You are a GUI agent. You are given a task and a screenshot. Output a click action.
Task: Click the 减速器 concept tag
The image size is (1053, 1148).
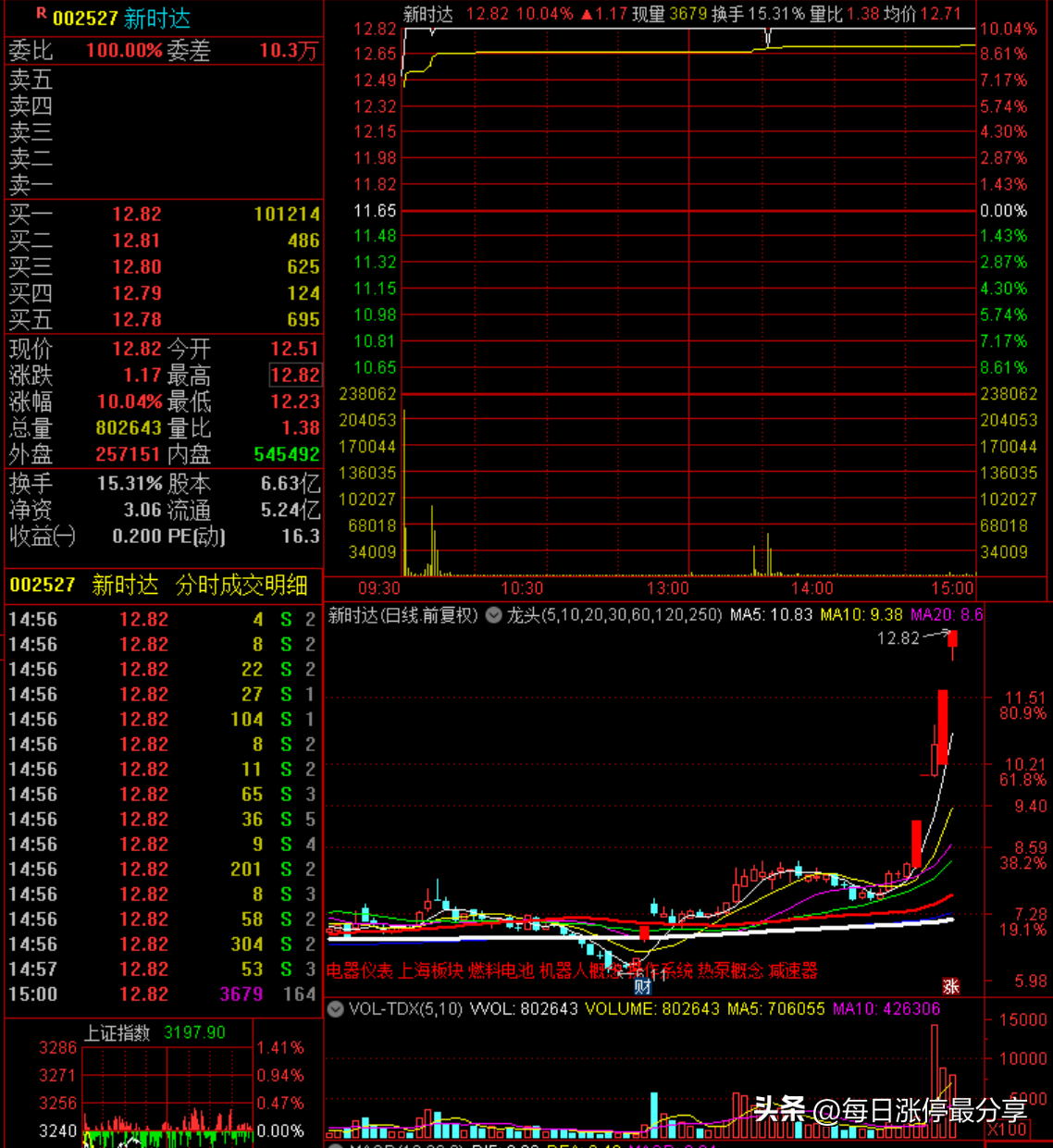pos(793,971)
